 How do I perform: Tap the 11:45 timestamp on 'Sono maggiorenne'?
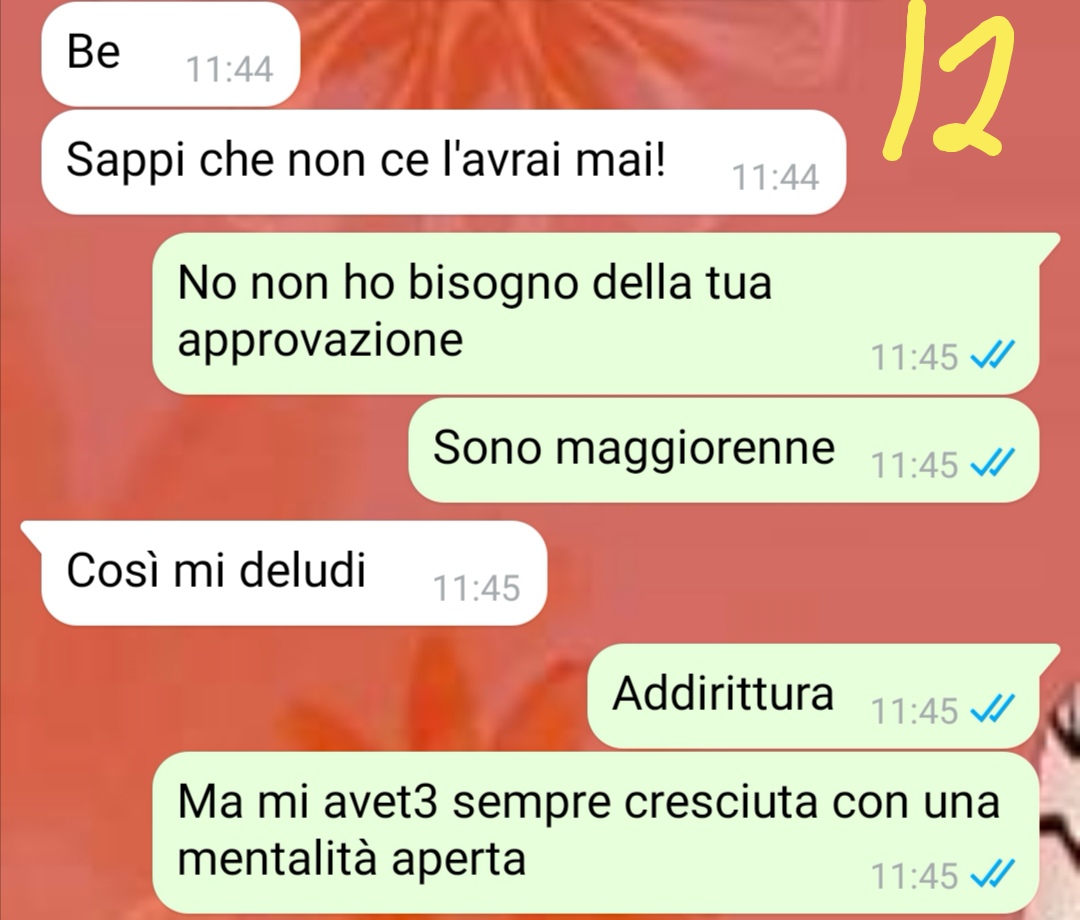[914, 464]
